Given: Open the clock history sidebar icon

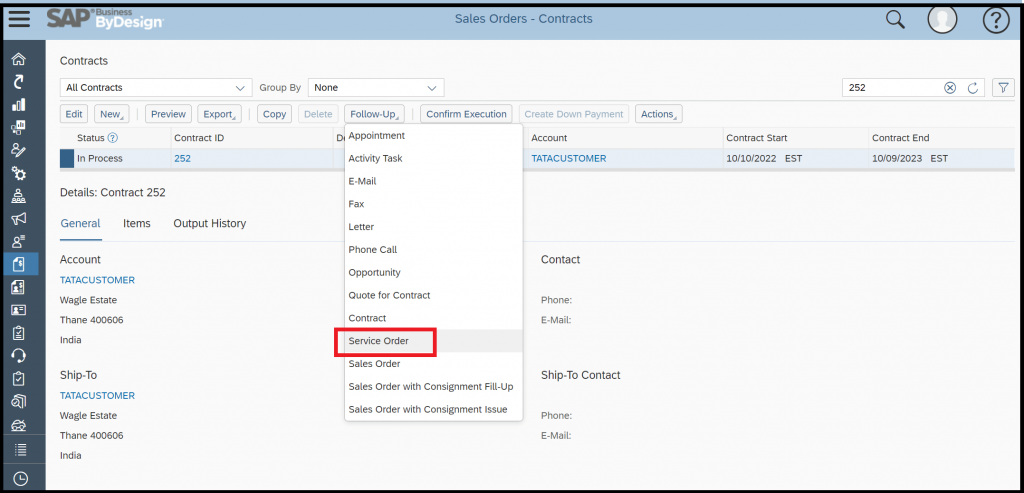Looking at the screenshot, I should [x=20, y=479].
